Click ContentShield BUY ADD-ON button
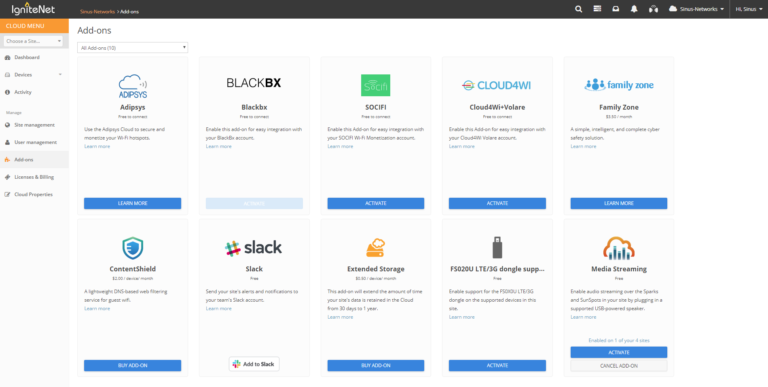 point(132,365)
